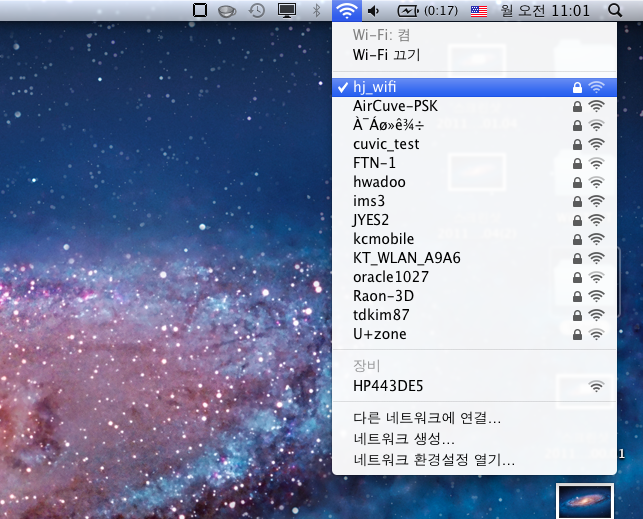Click the bowl-shaped menu bar icon
The height and width of the screenshot is (519, 643).
(227, 11)
